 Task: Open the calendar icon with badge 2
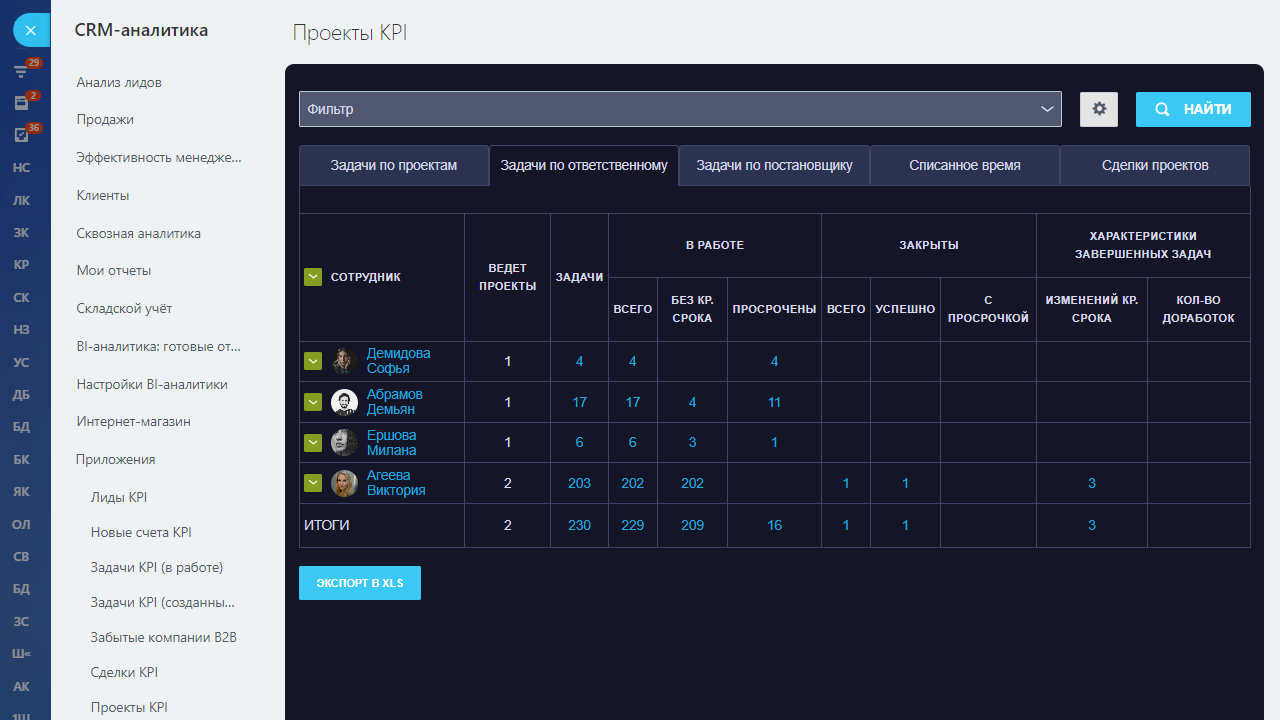point(22,102)
